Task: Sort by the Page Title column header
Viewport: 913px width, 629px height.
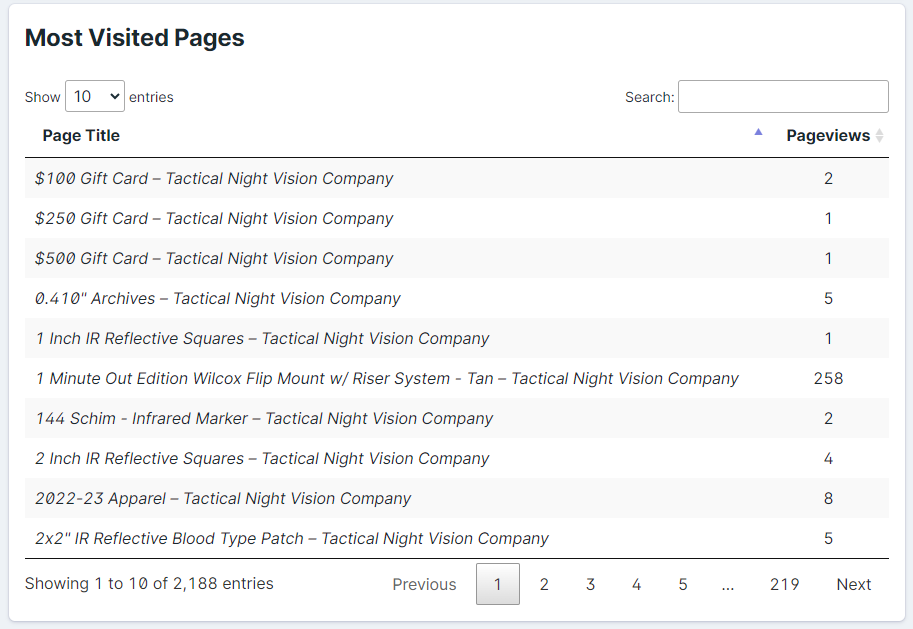Action: coord(81,136)
